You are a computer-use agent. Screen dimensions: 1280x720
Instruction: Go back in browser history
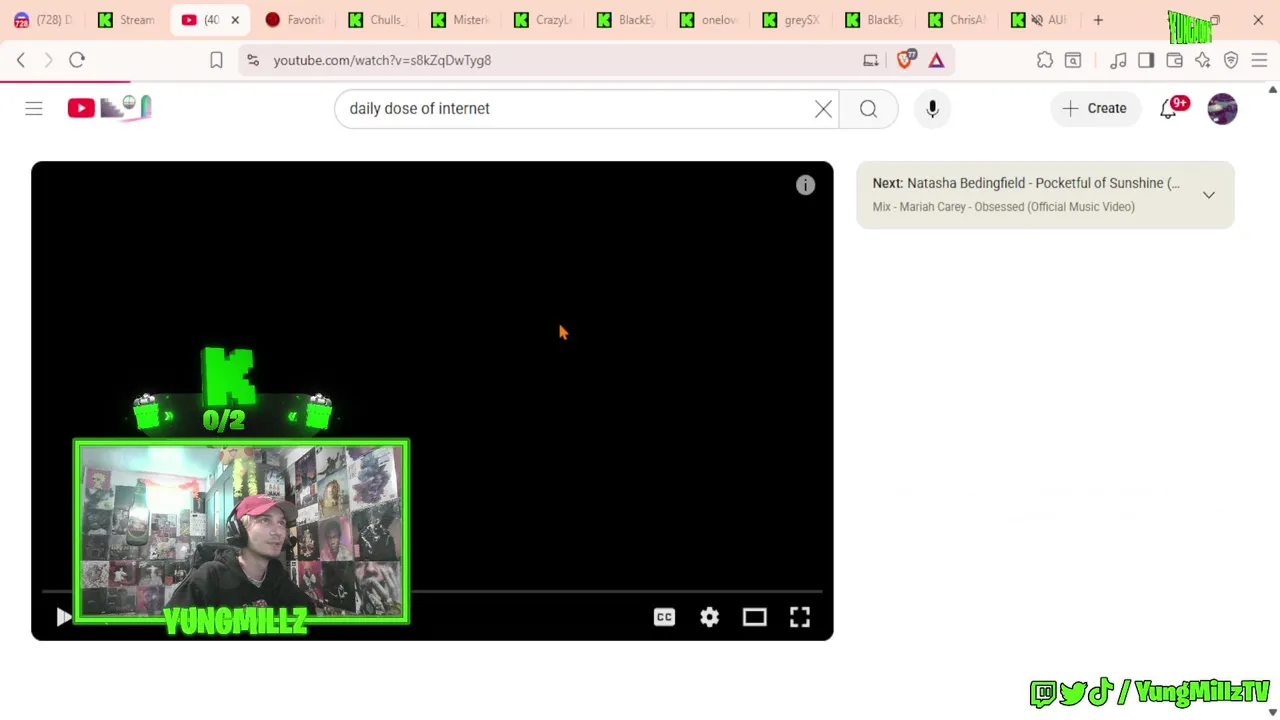[21, 60]
